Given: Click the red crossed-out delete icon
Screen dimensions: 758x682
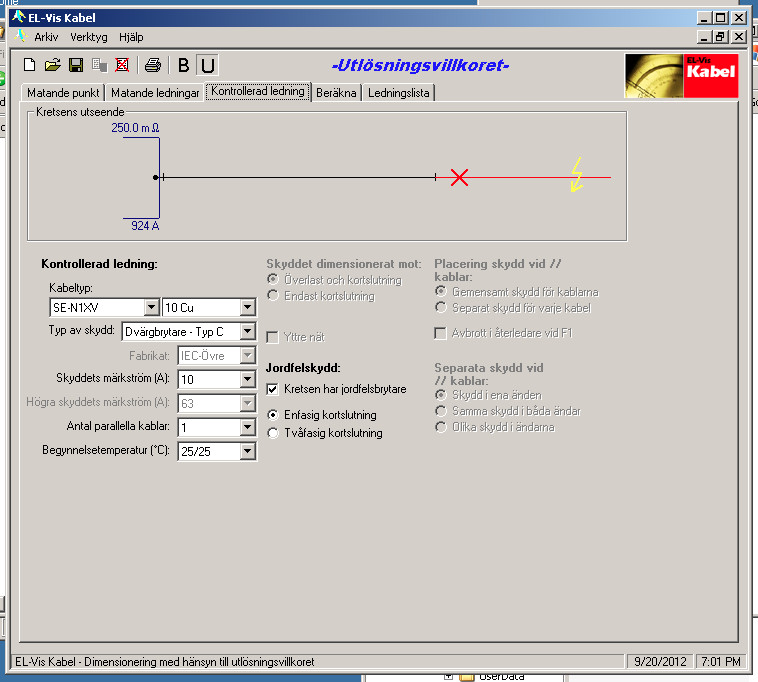Looking at the screenshot, I should click(x=122, y=66).
